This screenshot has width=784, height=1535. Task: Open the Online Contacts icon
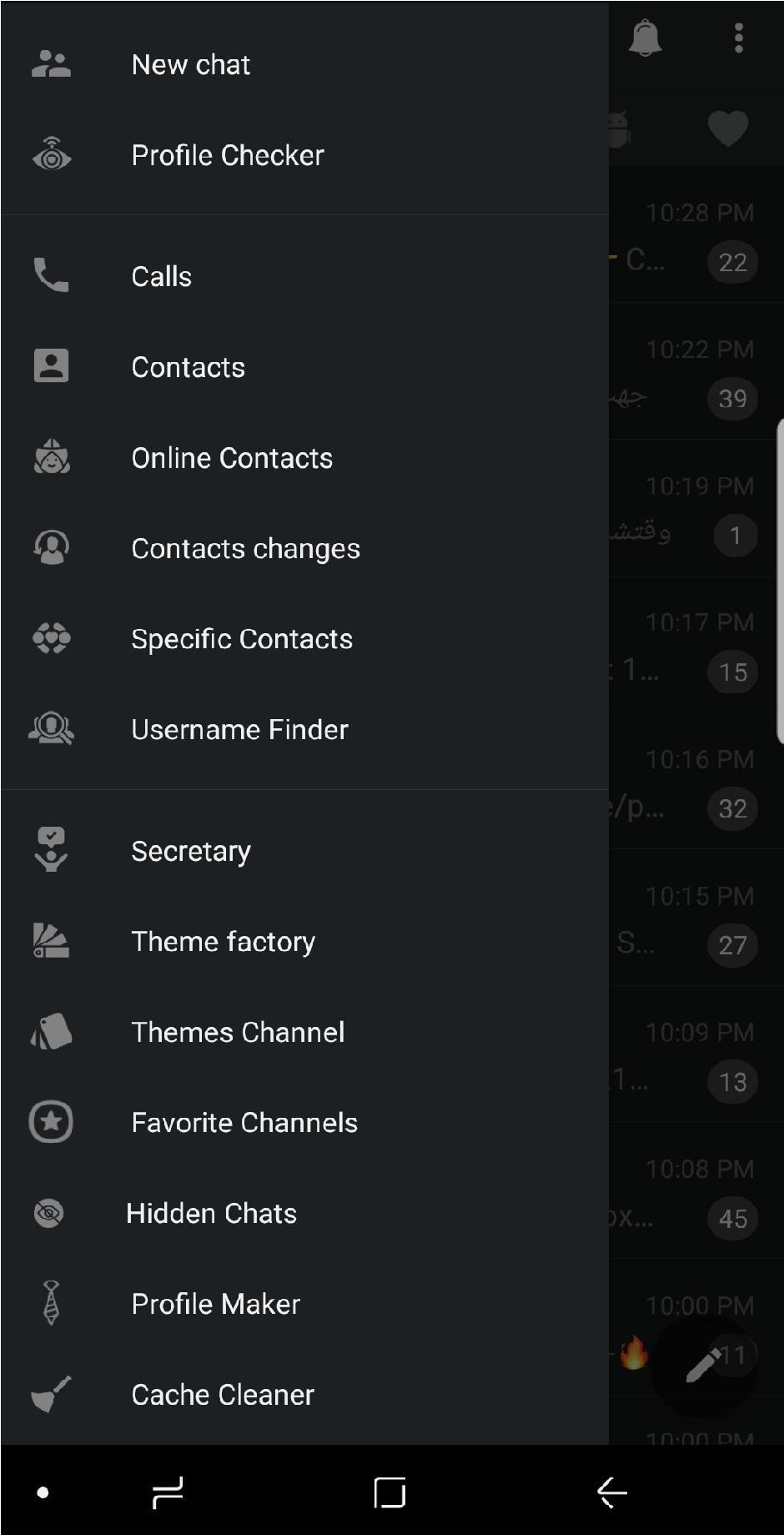[x=52, y=457]
